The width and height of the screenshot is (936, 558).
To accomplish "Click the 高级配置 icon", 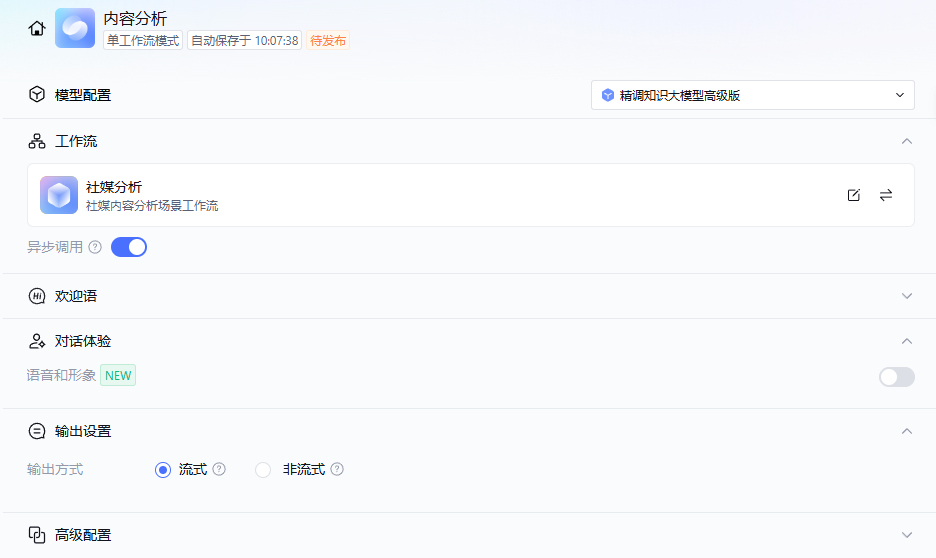I will pos(37,535).
